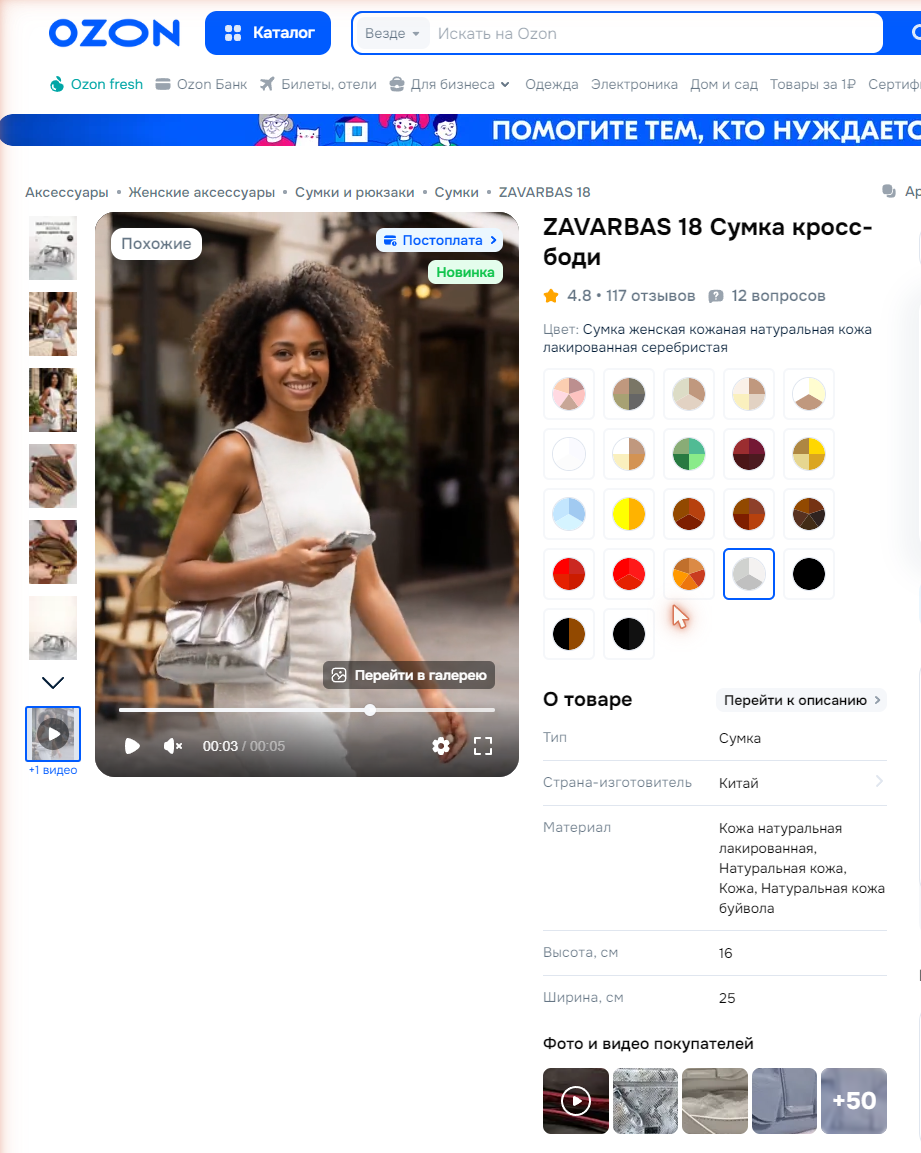Select the green color swatch
Screen dimensions: 921x1153
[689, 454]
